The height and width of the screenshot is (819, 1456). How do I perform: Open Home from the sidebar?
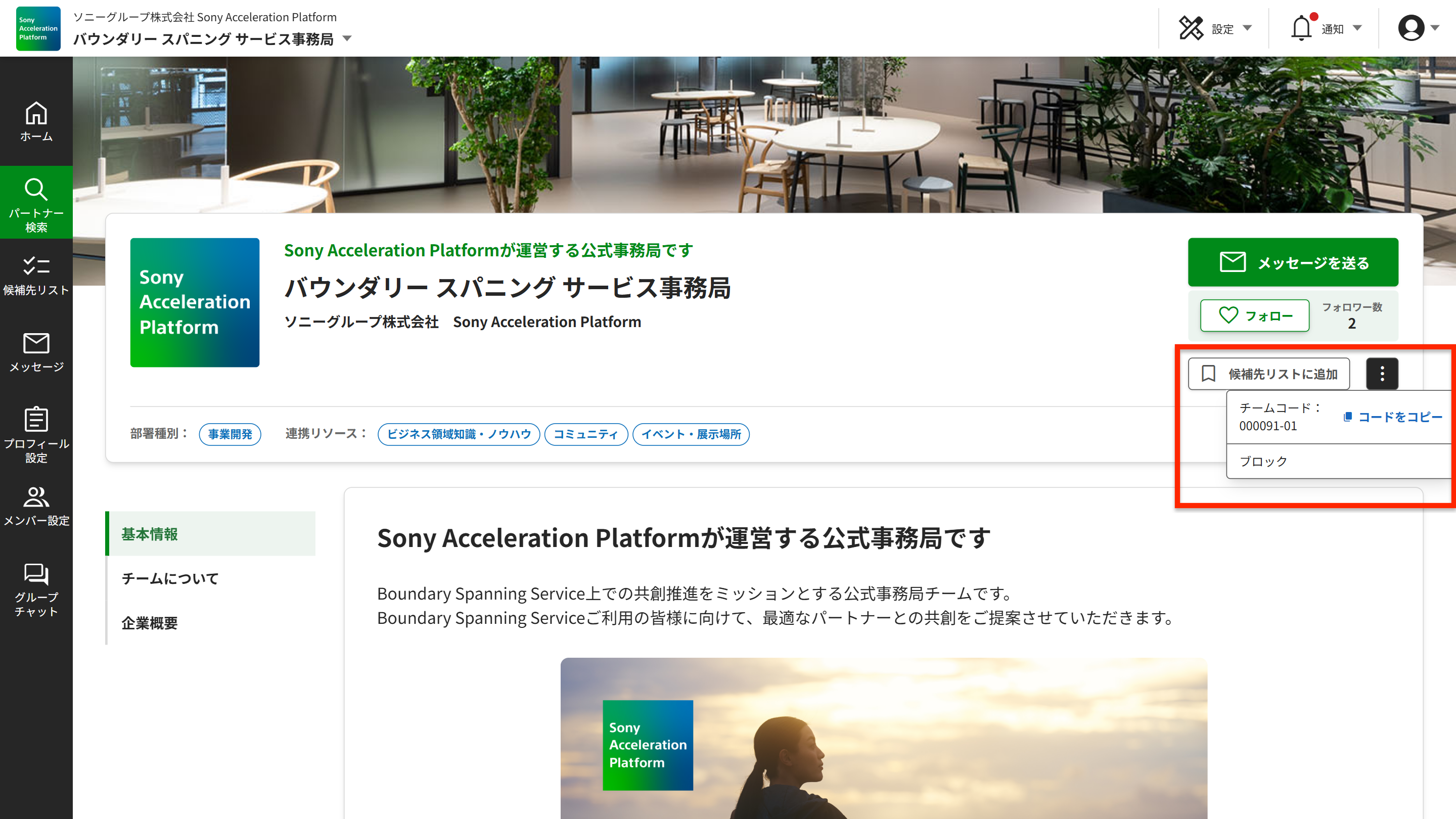[x=36, y=121]
